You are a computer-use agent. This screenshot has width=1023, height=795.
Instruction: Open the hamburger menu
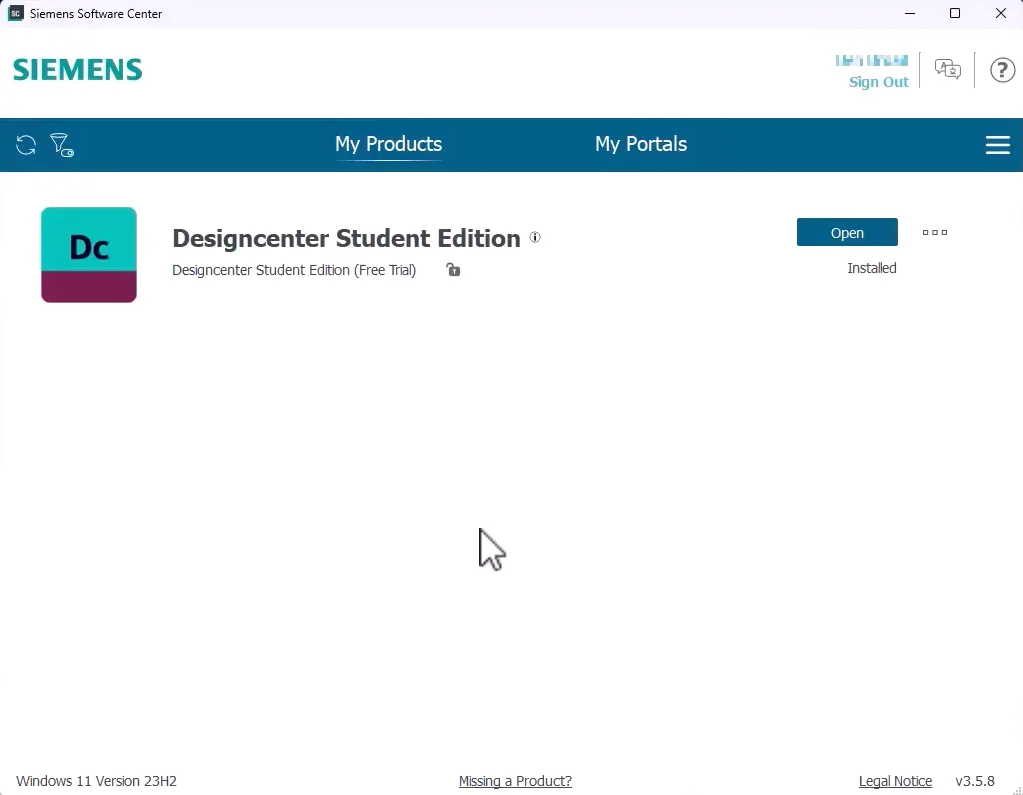pos(998,145)
